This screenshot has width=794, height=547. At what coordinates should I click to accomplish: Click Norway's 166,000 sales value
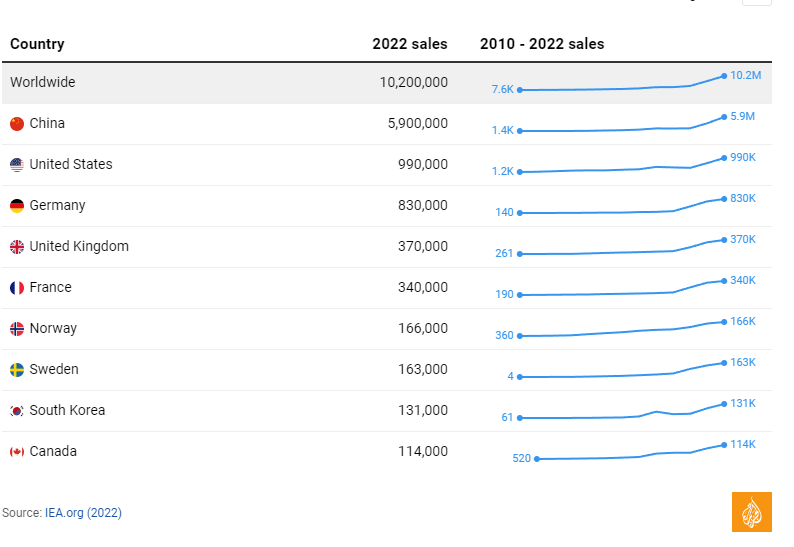pos(423,328)
